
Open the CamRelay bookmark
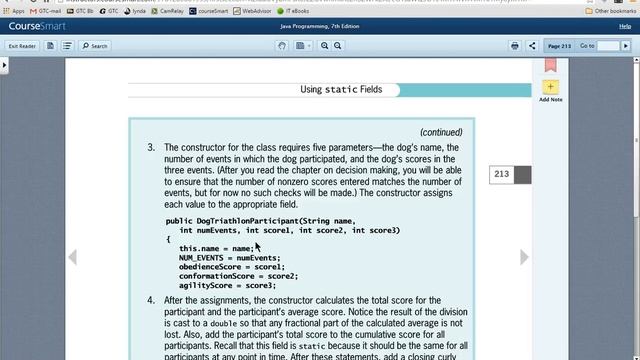click(x=167, y=11)
